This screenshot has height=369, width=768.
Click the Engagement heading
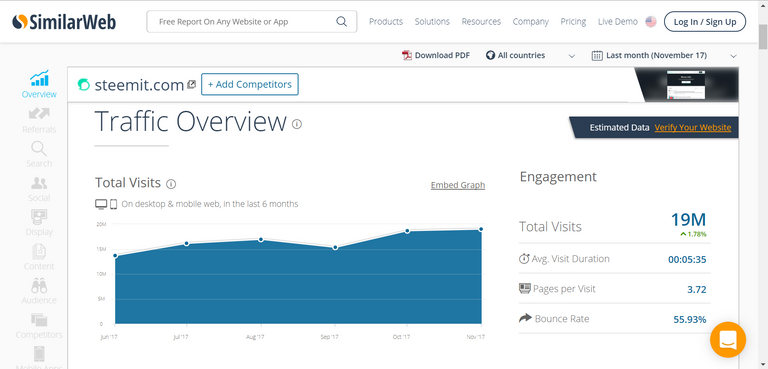pos(558,176)
